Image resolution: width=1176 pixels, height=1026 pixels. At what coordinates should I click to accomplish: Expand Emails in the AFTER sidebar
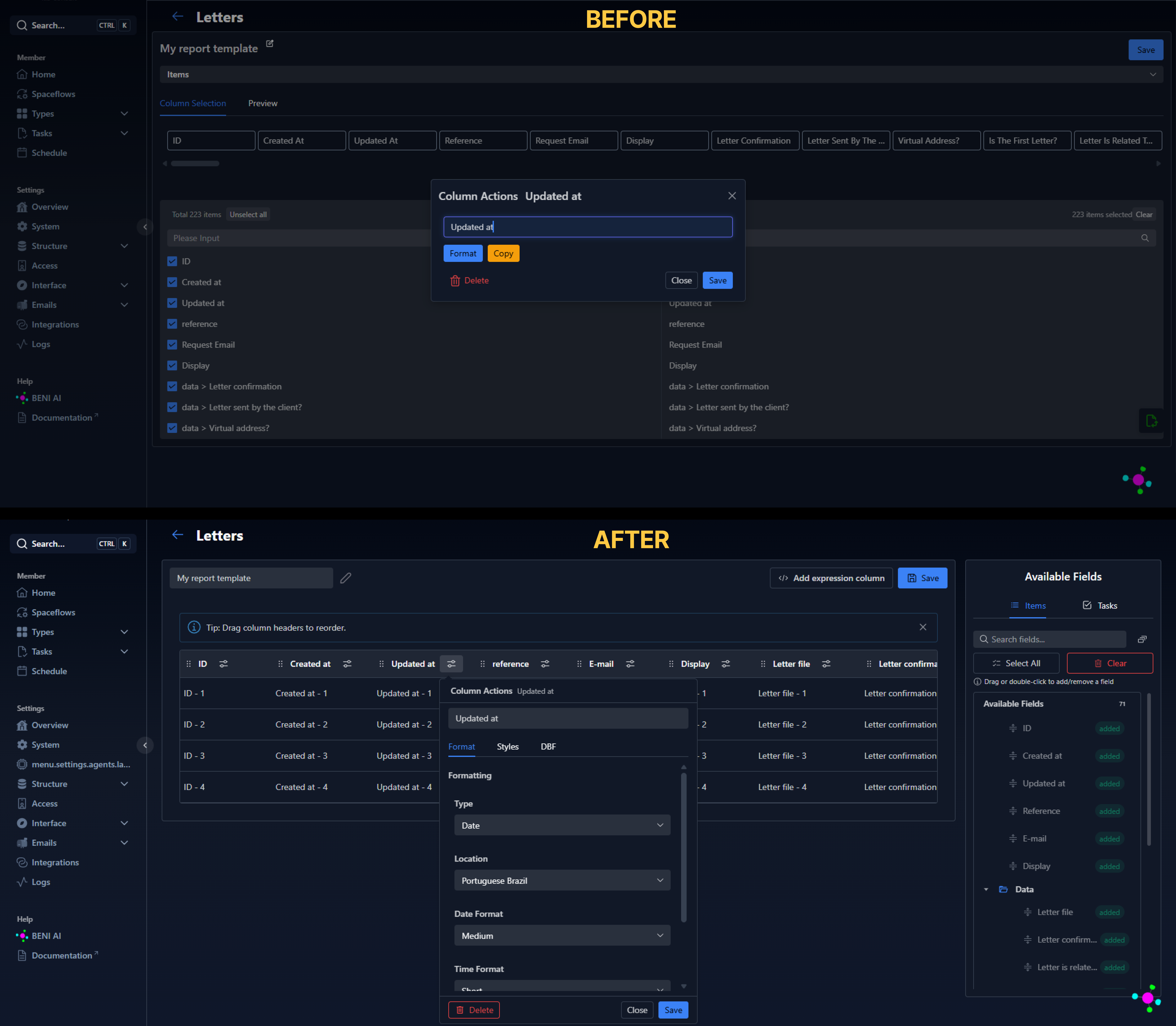pos(124,843)
